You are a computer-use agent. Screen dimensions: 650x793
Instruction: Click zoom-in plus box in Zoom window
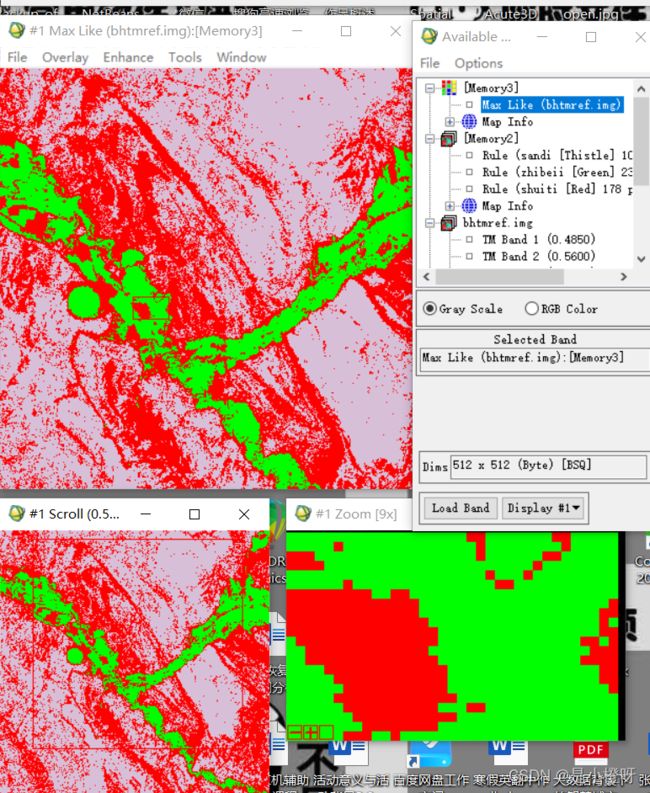(310, 731)
